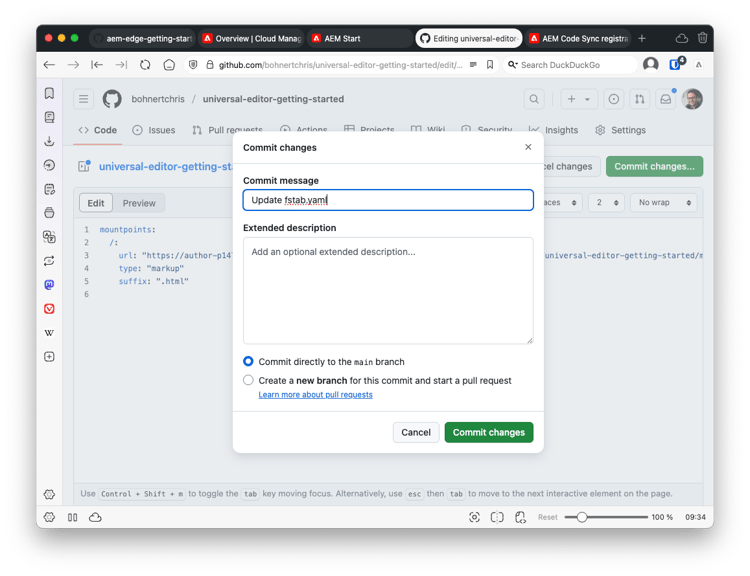This screenshot has height=576, width=750.
Task: Open the downloads panel in the sidebar
Action: tap(49, 141)
